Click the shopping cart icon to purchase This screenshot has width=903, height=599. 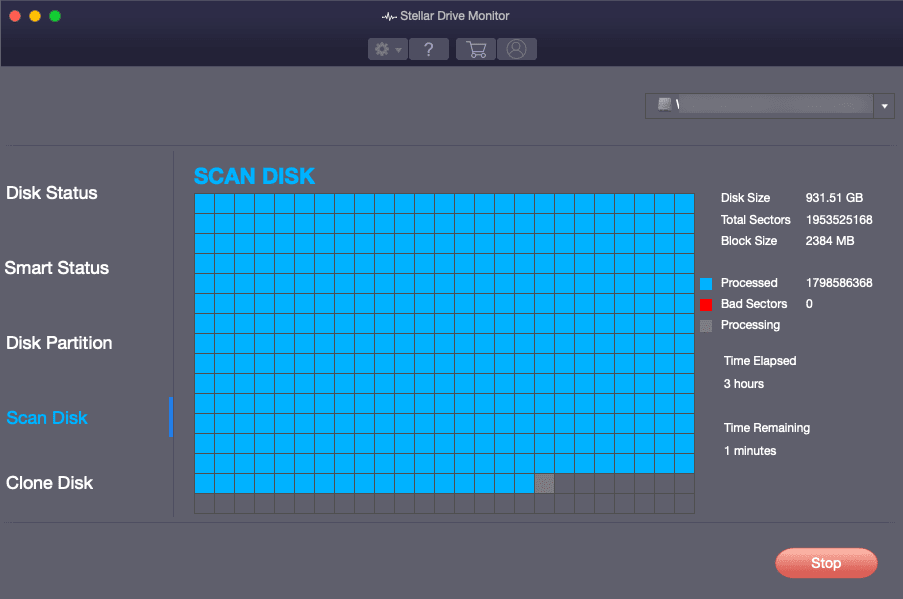pos(475,48)
